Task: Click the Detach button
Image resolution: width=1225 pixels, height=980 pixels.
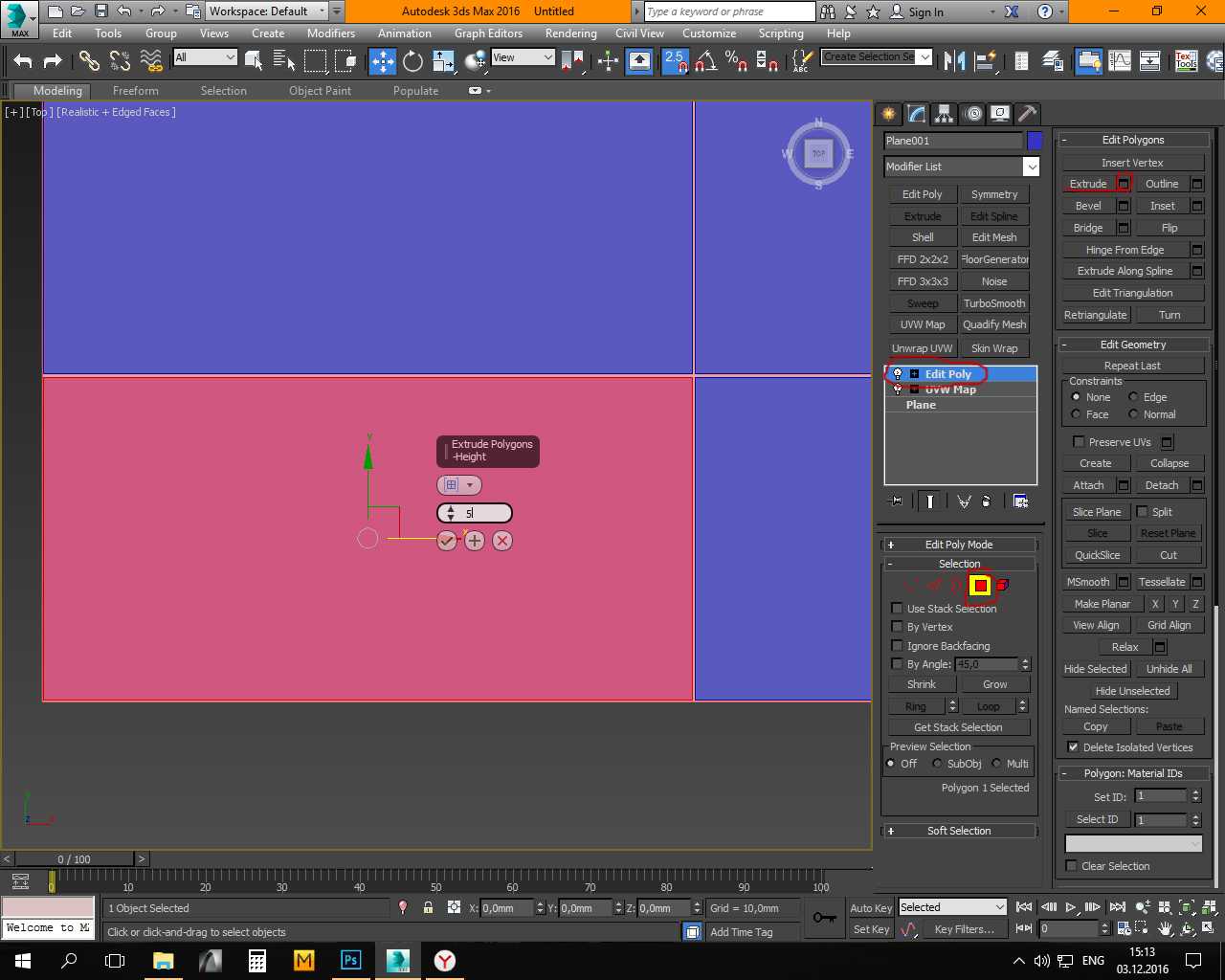Action: [x=1162, y=485]
